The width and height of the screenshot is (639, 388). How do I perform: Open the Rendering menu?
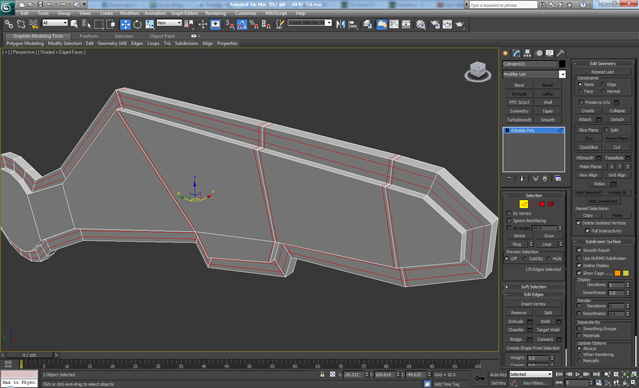[x=215, y=13]
